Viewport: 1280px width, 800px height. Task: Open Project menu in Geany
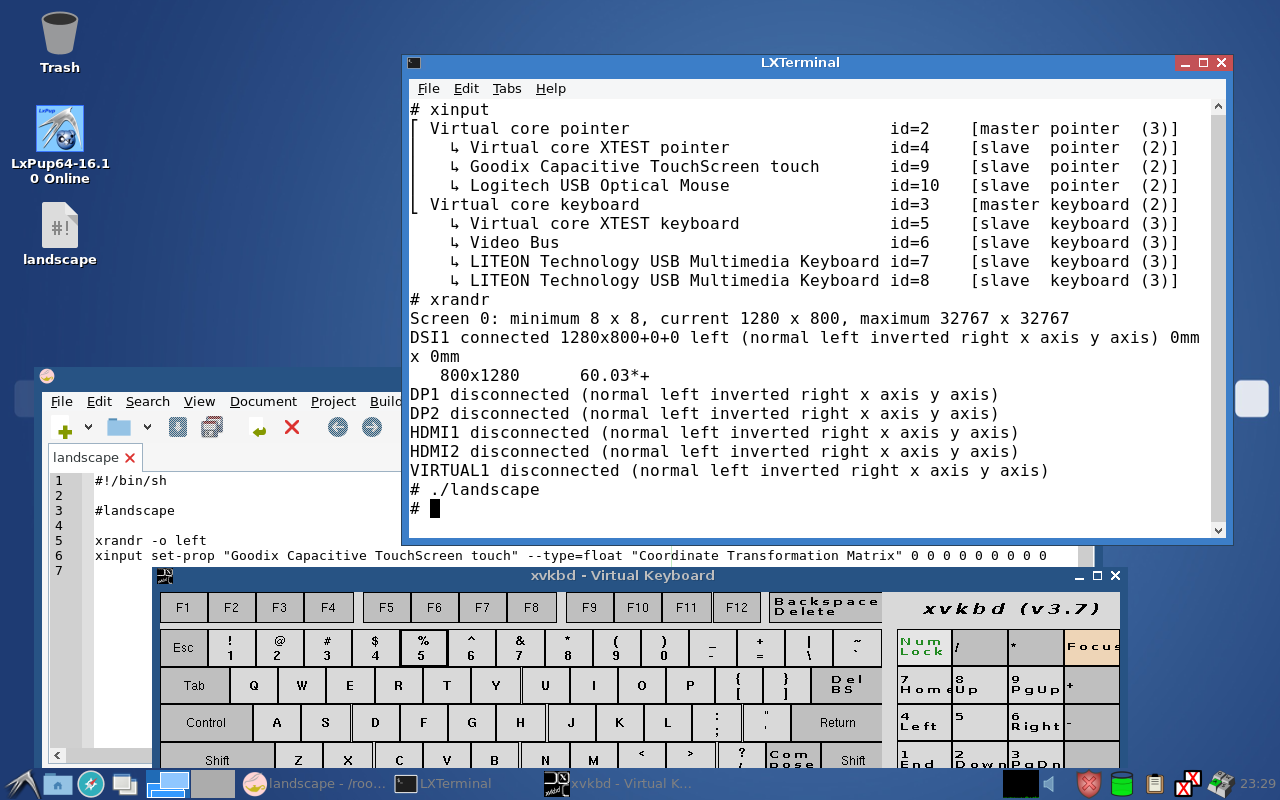(333, 401)
